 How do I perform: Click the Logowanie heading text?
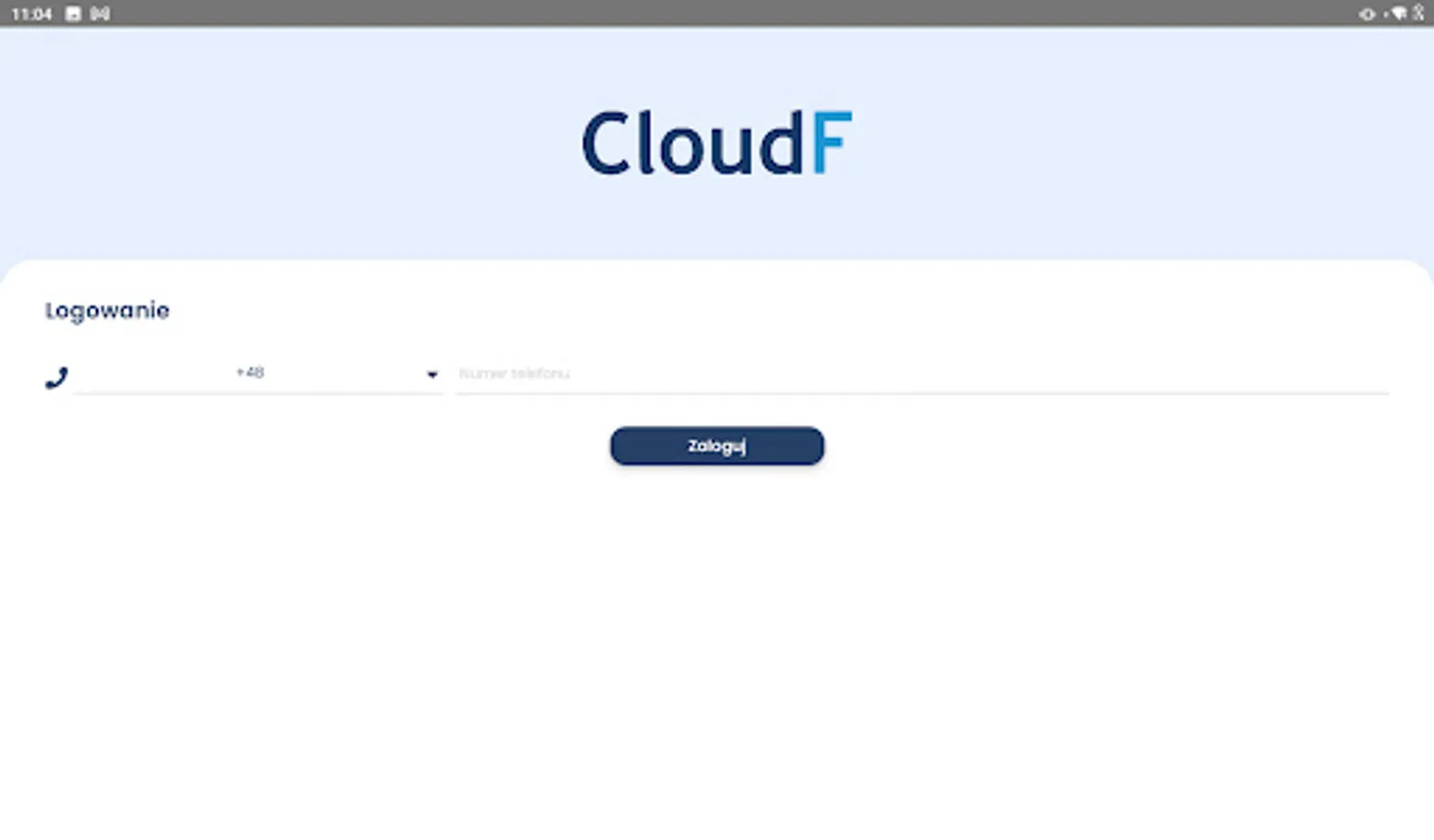click(x=107, y=311)
